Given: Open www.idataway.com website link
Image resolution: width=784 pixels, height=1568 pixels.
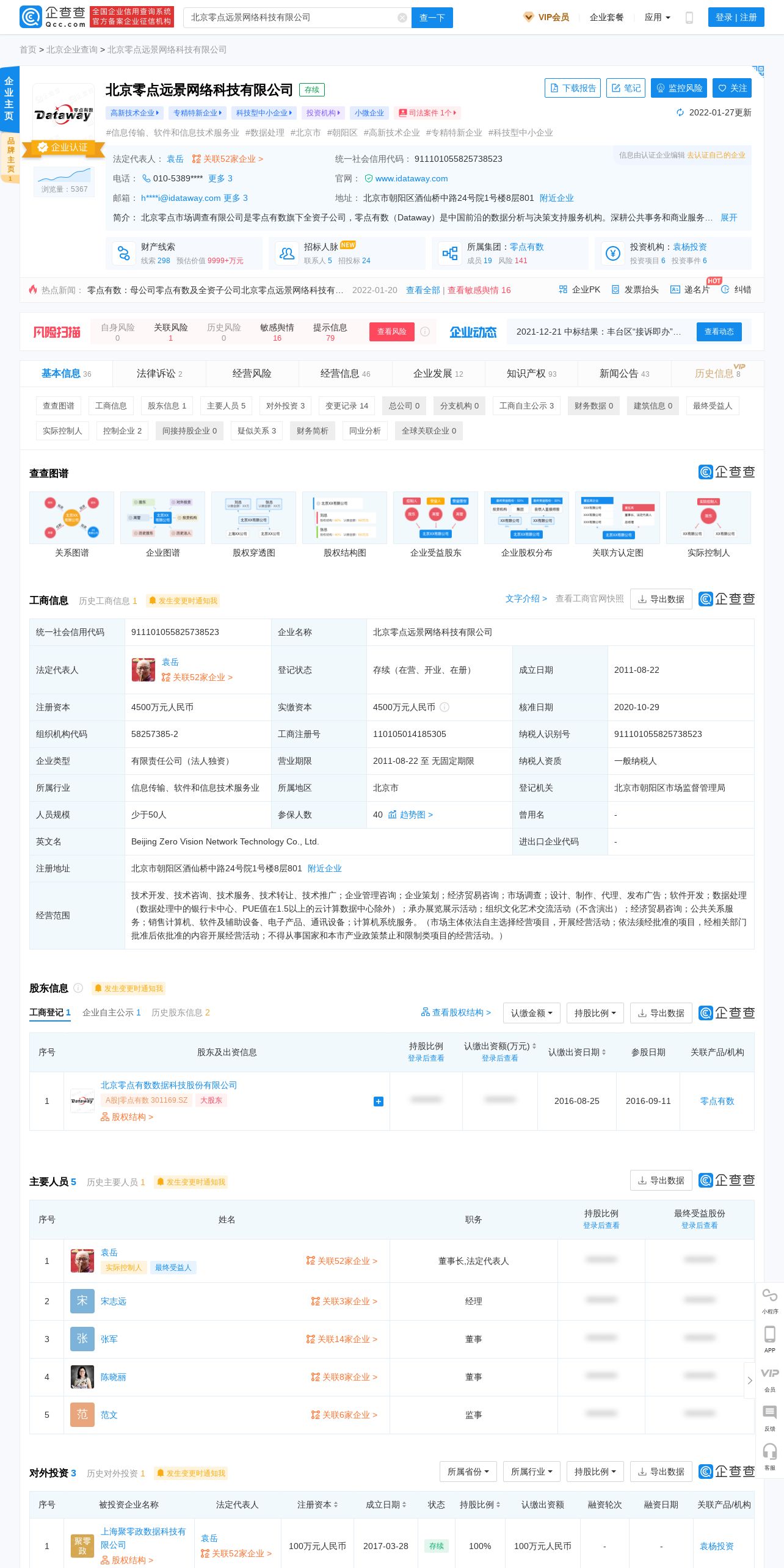Looking at the screenshot, I should (412, 178).
